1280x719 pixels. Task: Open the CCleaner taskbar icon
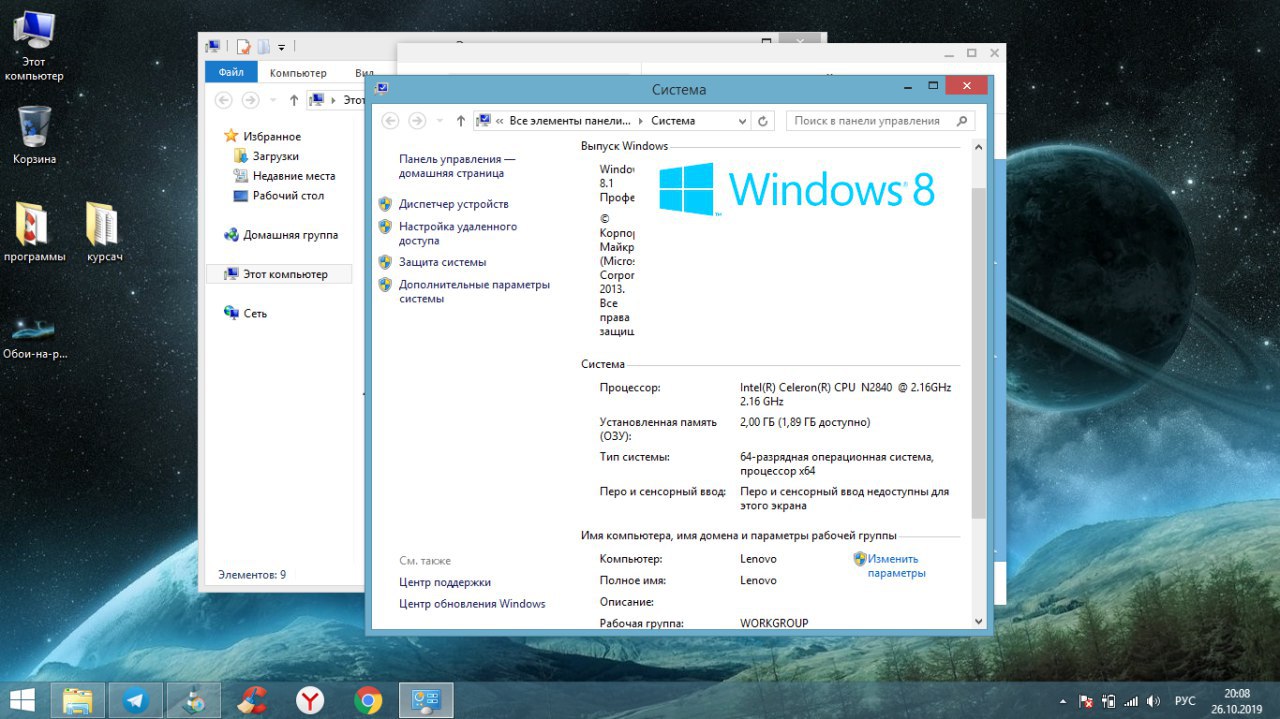click(x=251, y=701)
